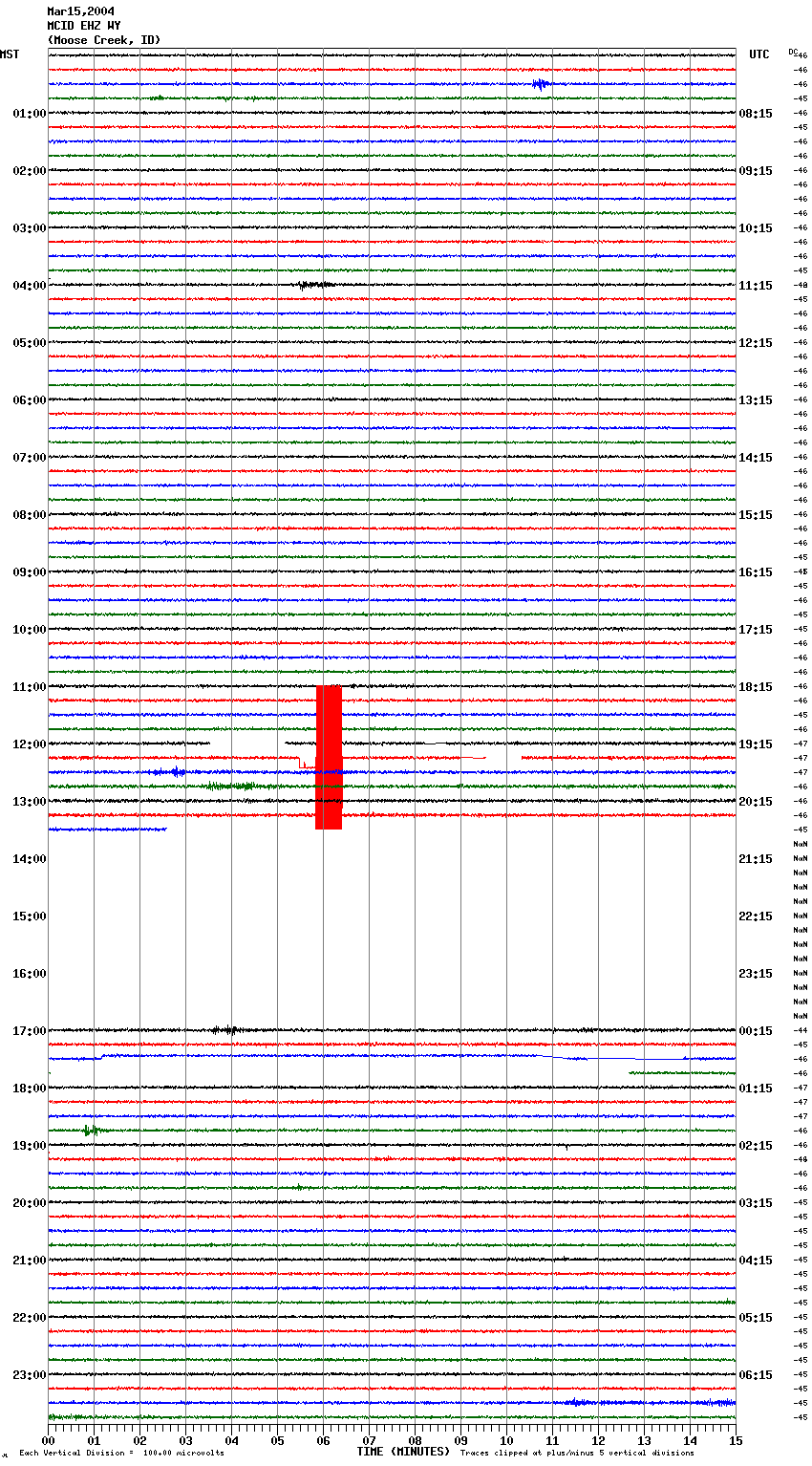This screenshot has height=1466, width=812.
Task: Click the 21:15 UTC time label
Action: pos(756,859)
